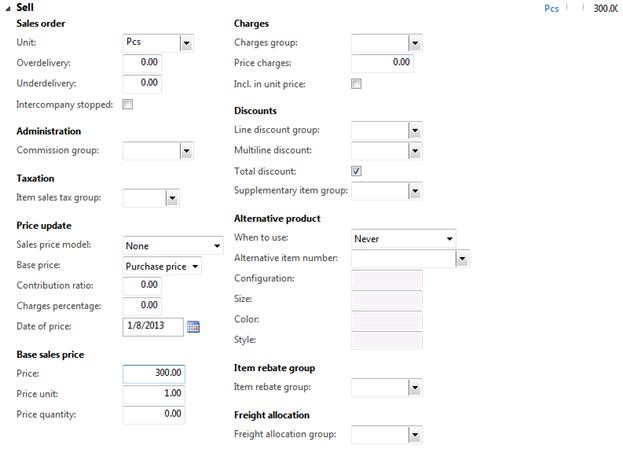Open the Charges group dropdown
The image size is (623, 449).
[415, 44]
